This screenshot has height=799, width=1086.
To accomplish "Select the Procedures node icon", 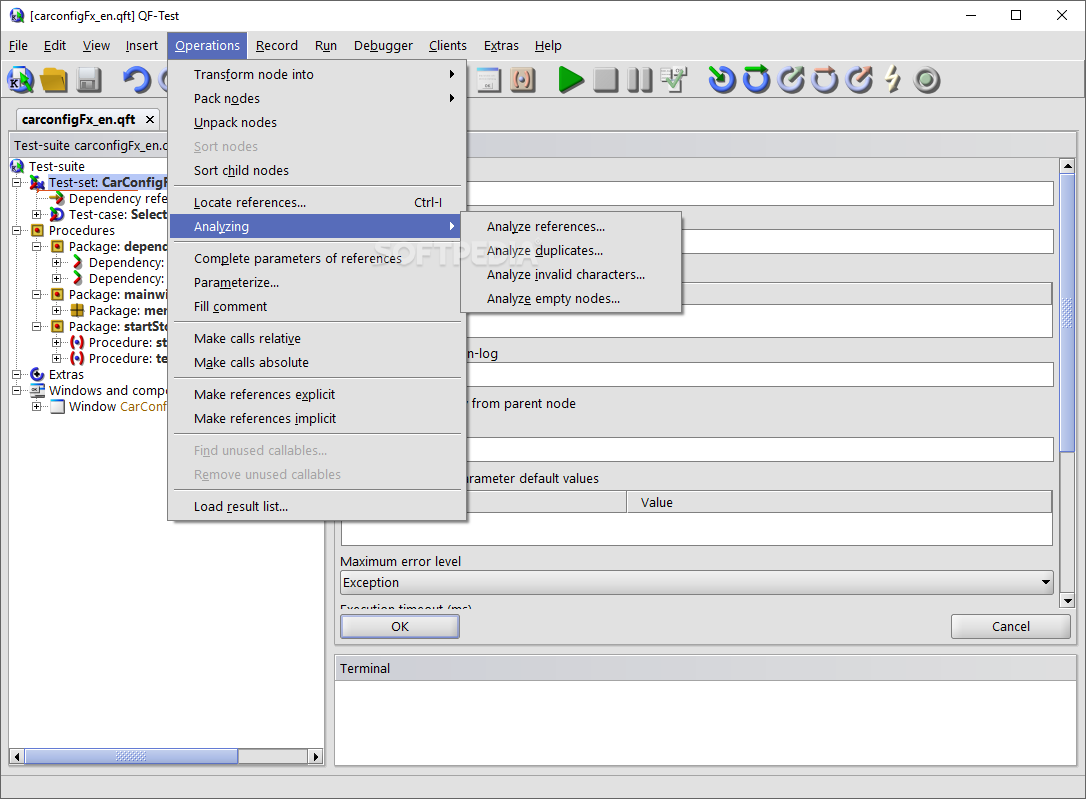I will 37,231.
